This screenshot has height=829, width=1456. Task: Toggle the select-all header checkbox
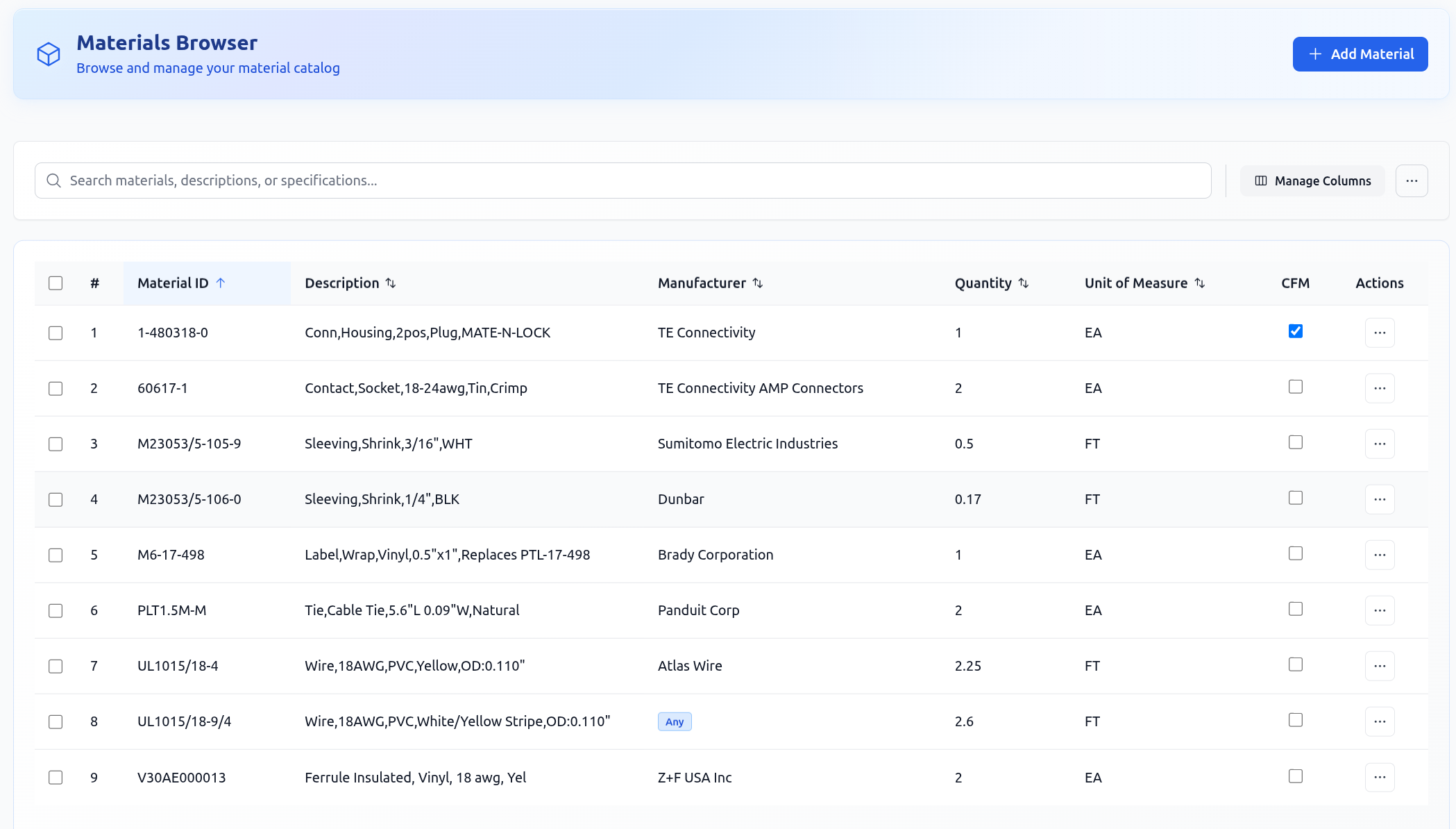56,283
